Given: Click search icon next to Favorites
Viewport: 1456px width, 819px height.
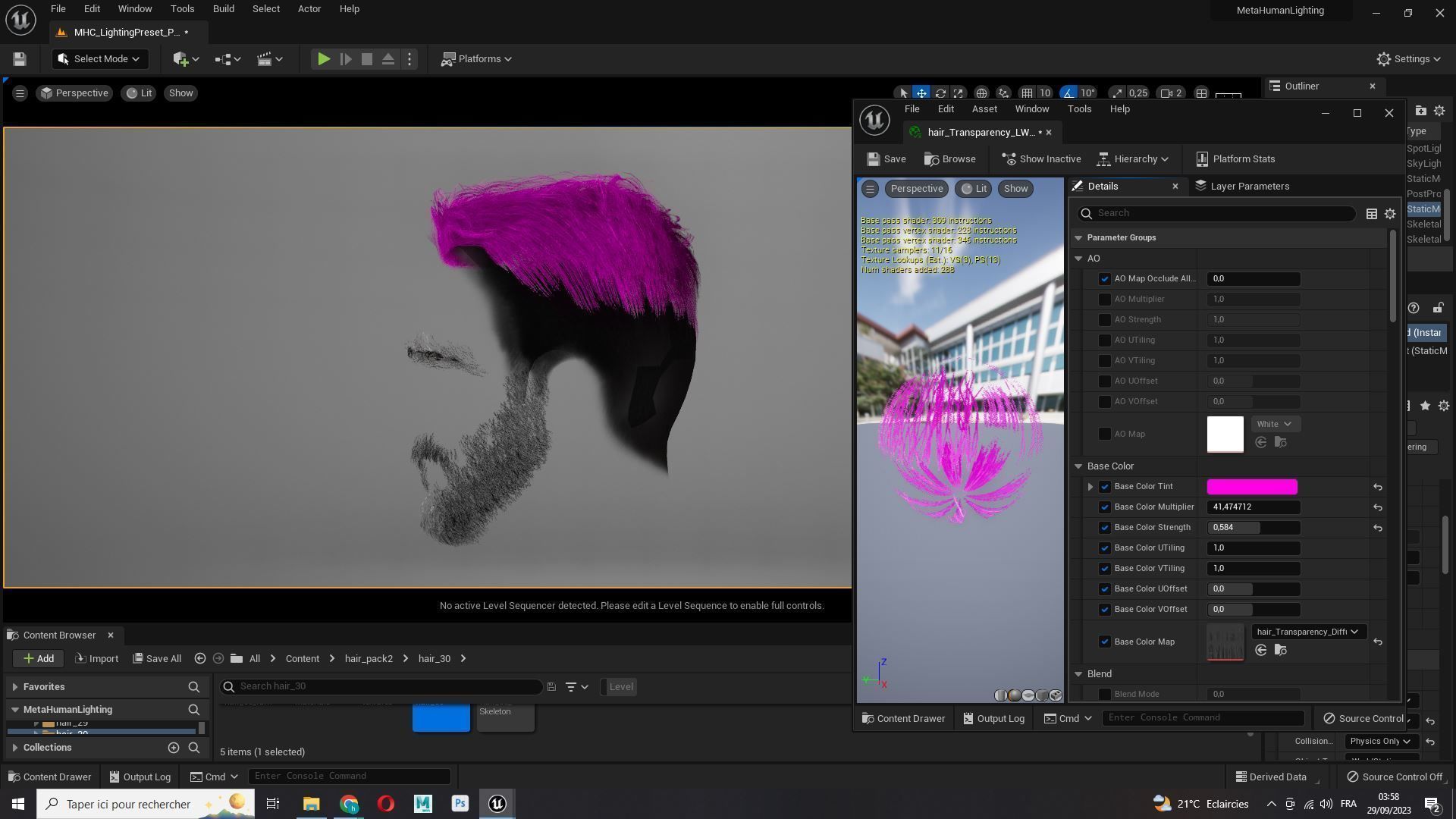Looking at the screenshot, I should pyautogui.click(x=194, y=687).
